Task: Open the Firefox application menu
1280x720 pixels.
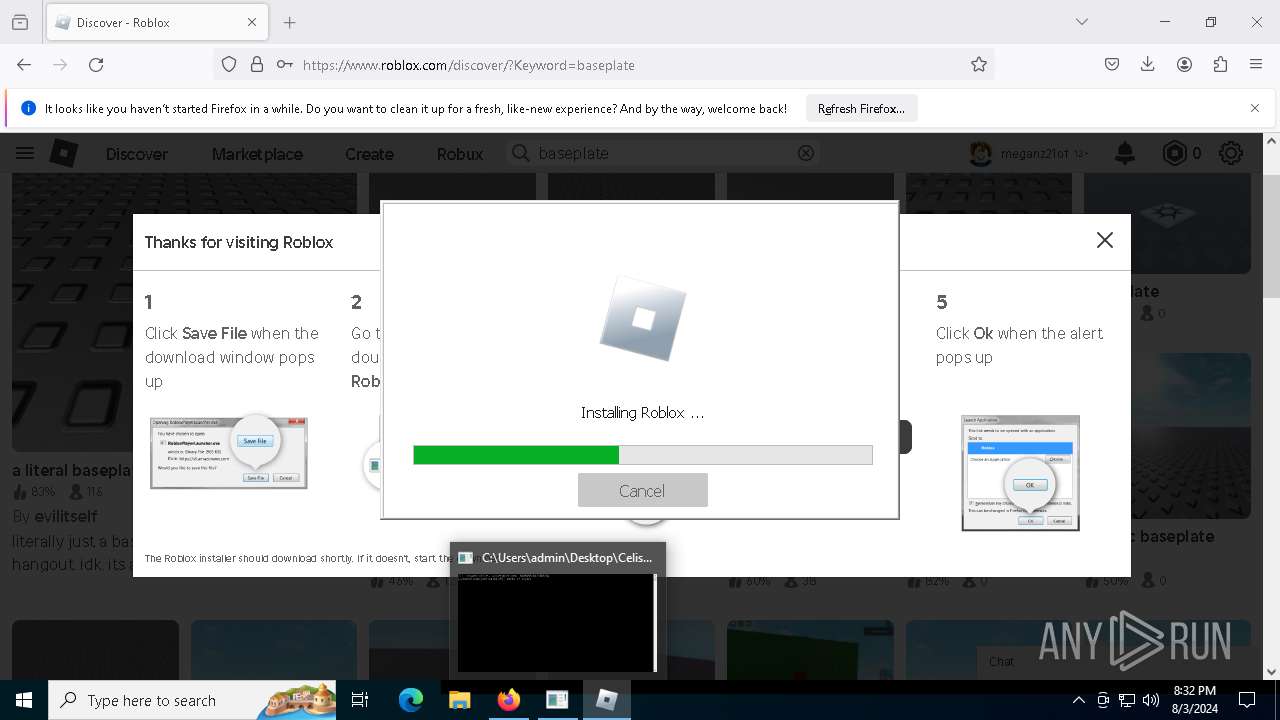Action: (1256, 65)
